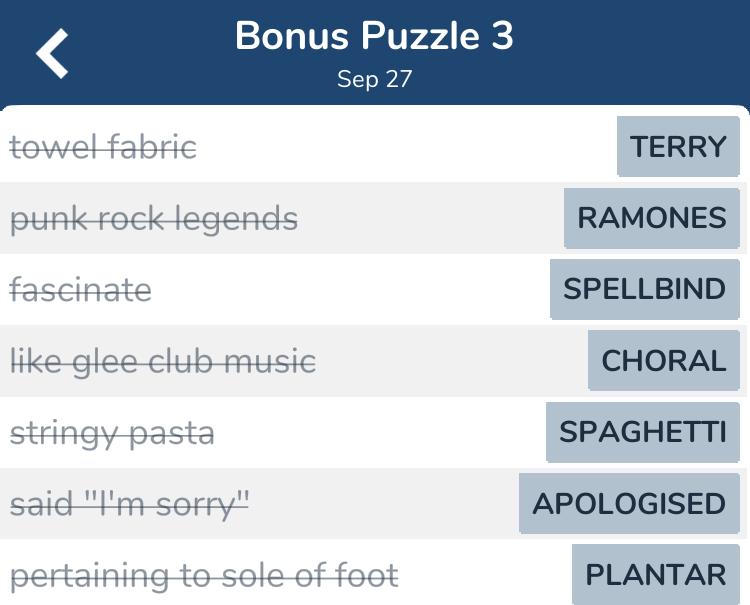Click the 'Sep 27' date label
750x605 pixels.
coord(374,79)
